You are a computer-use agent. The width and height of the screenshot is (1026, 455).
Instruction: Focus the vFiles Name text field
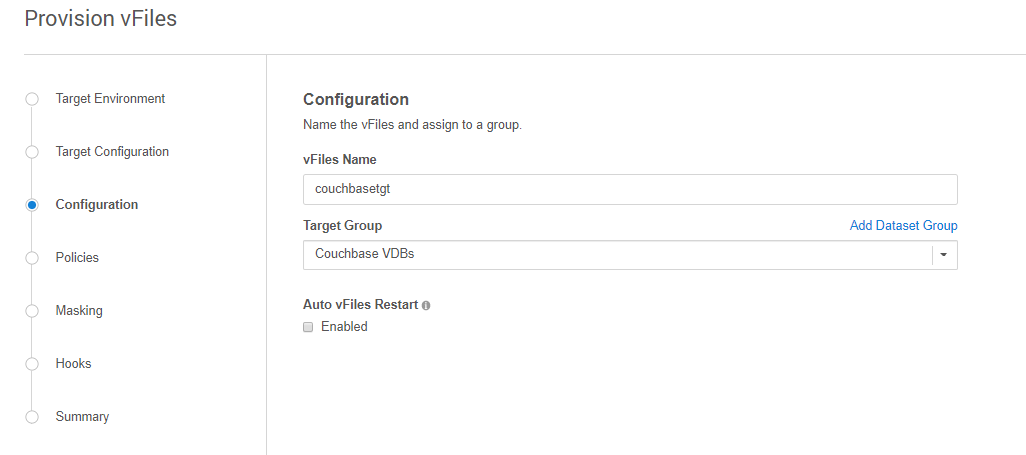pos(630,190)
